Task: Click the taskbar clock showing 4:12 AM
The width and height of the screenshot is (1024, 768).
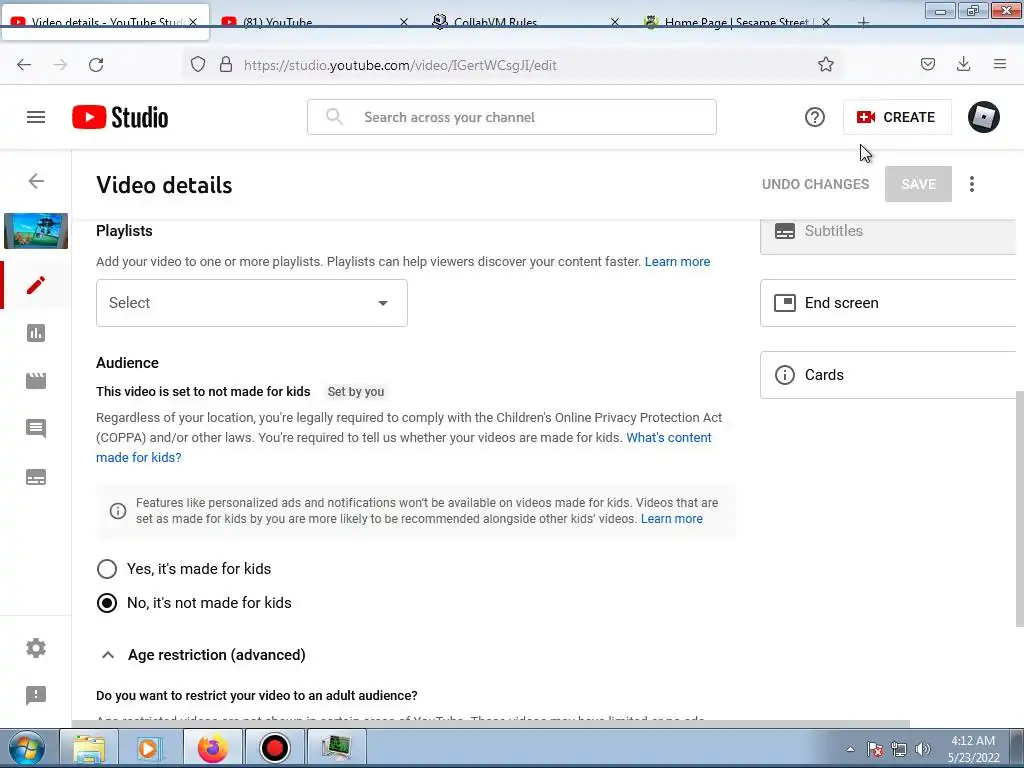Action: pos(973,749)
